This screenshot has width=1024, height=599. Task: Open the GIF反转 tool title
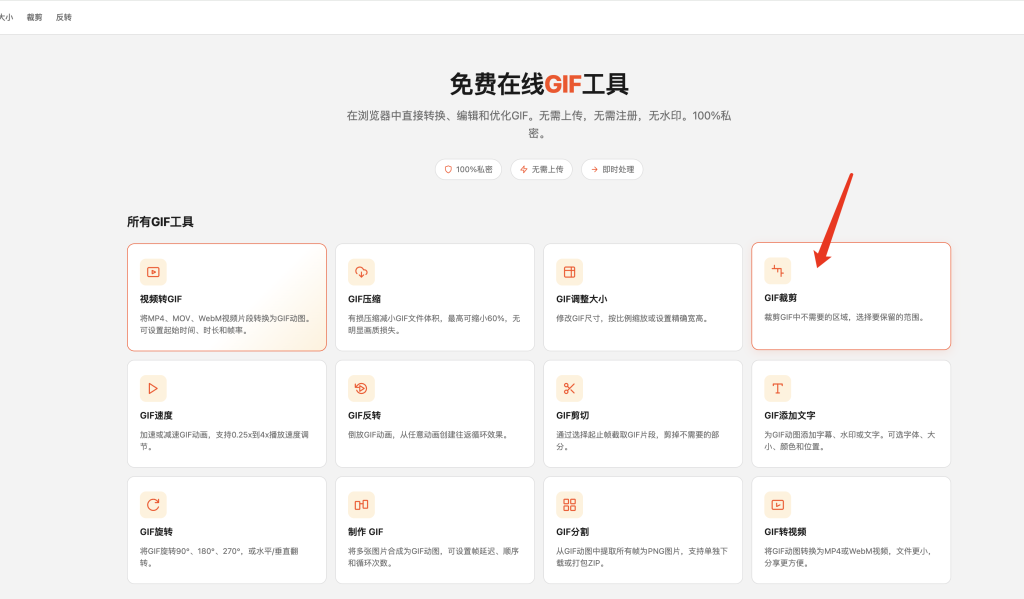click(x=364, y=415)
